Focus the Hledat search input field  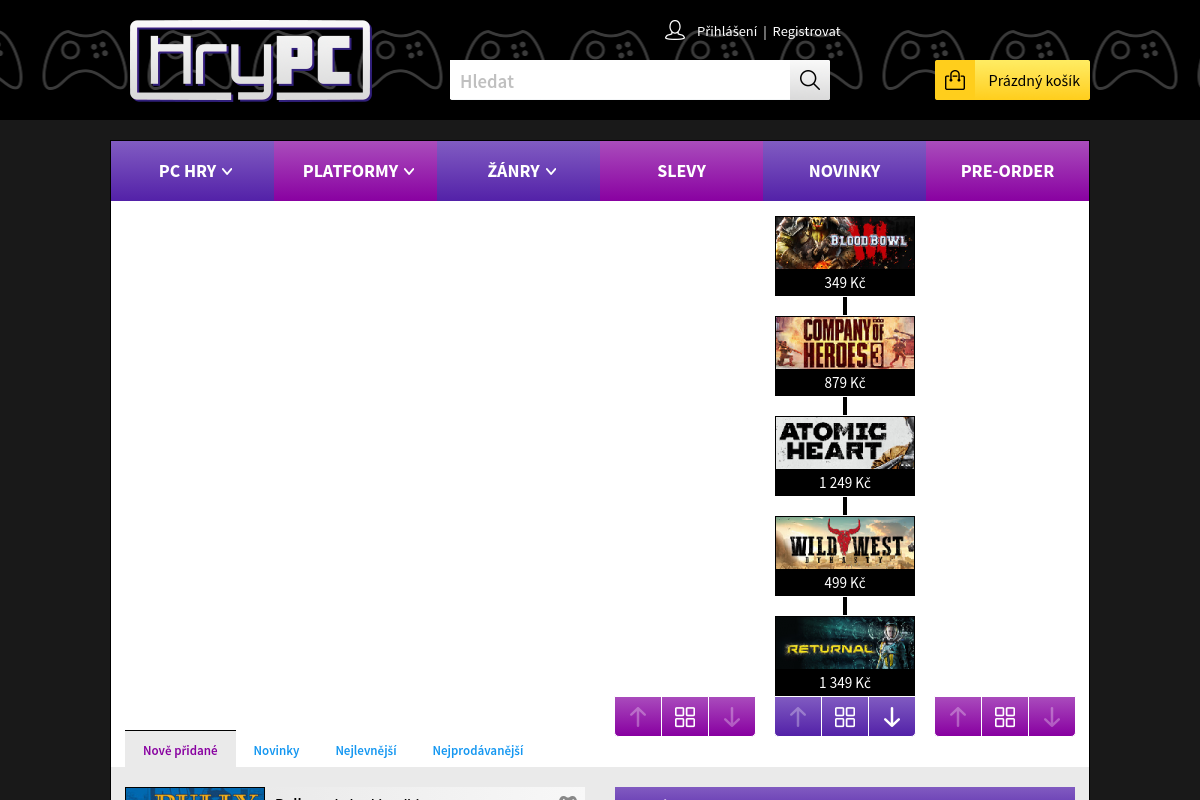[620, 81]
